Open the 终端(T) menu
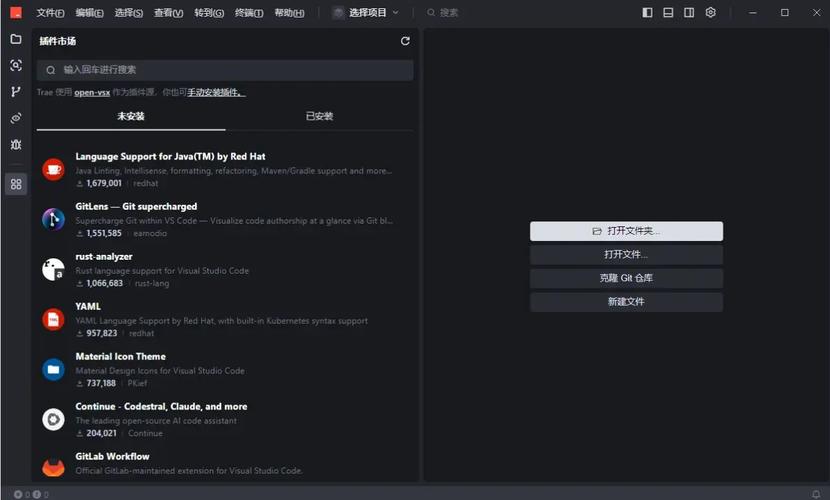830x500 pixels. (249, 13)
